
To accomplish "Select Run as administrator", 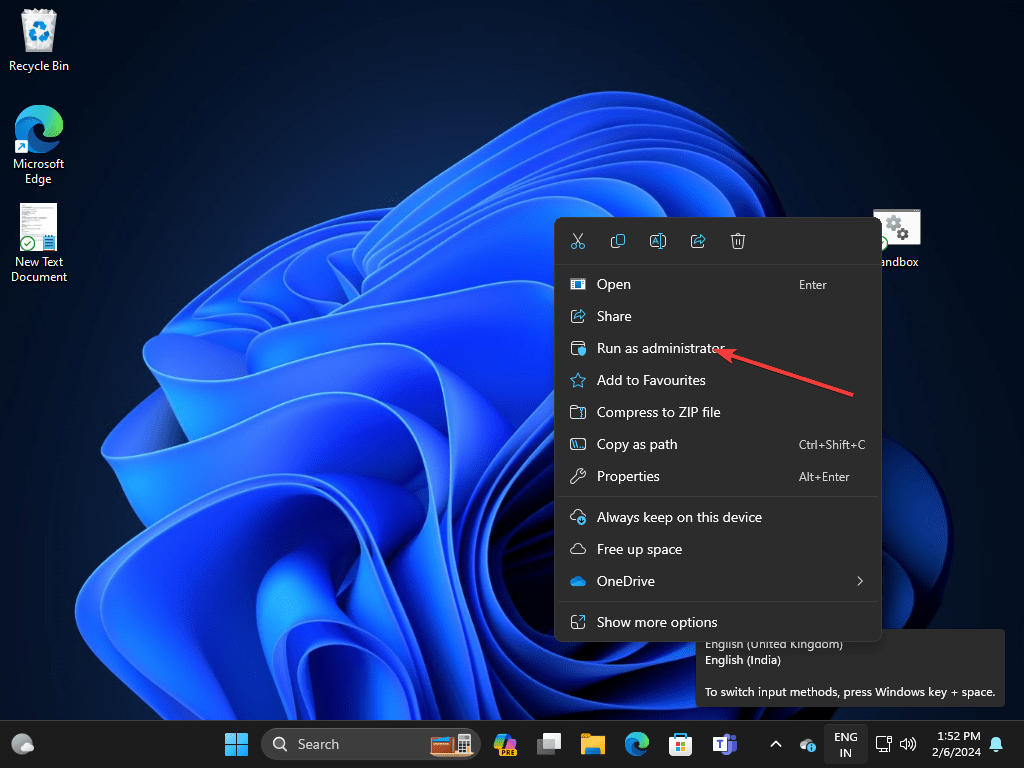I will 718,349.
